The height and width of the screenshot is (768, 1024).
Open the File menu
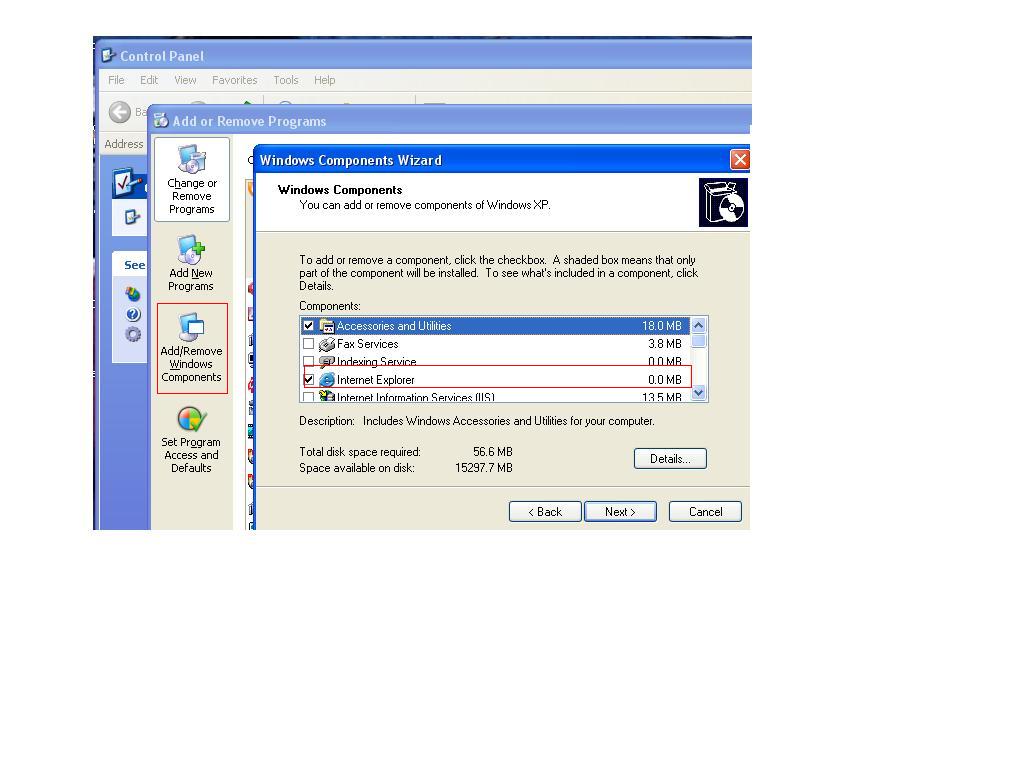click(116, 80)
